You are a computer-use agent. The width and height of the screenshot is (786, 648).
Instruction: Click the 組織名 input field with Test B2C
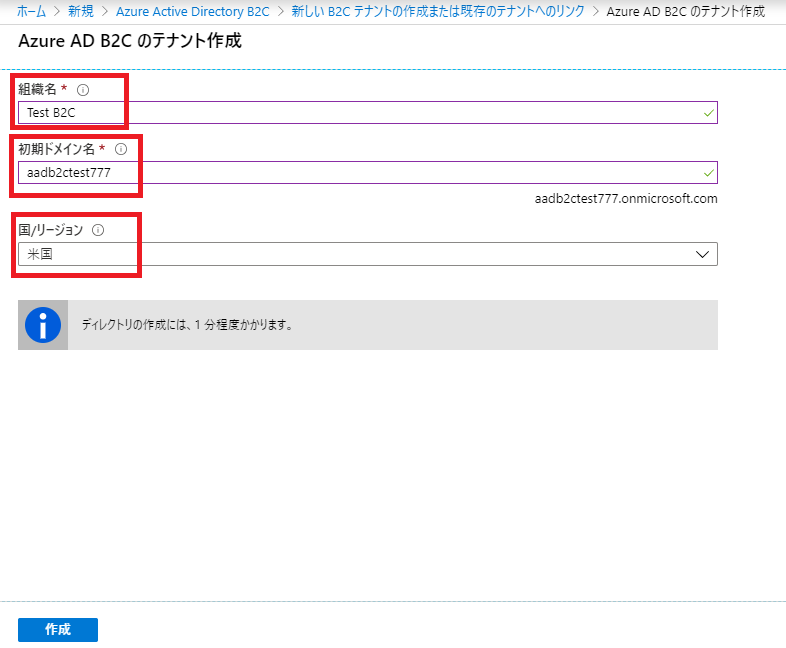pyautogui.click(x=368, y=113)
